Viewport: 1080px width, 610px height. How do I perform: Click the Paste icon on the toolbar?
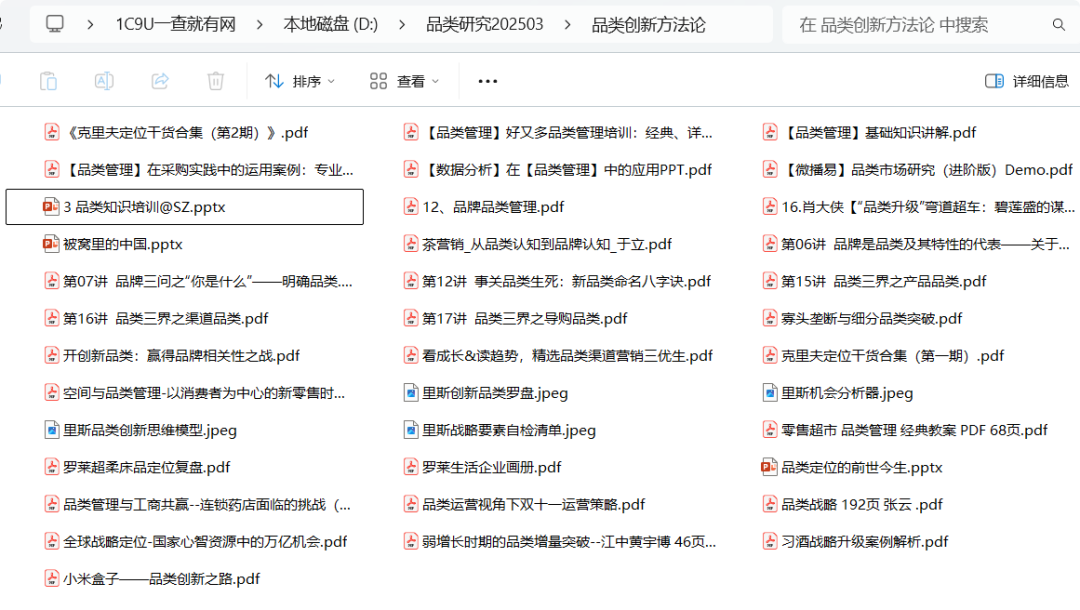[47, 82]
